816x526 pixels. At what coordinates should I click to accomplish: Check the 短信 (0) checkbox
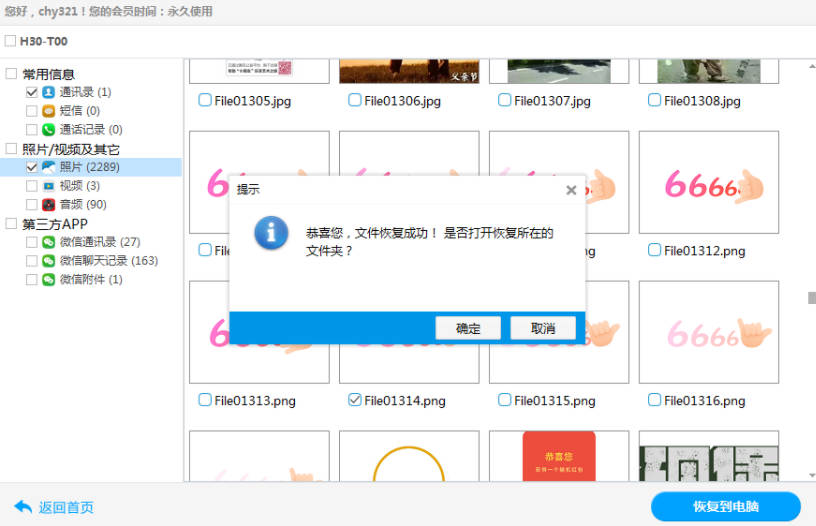(x=32, y=111)
